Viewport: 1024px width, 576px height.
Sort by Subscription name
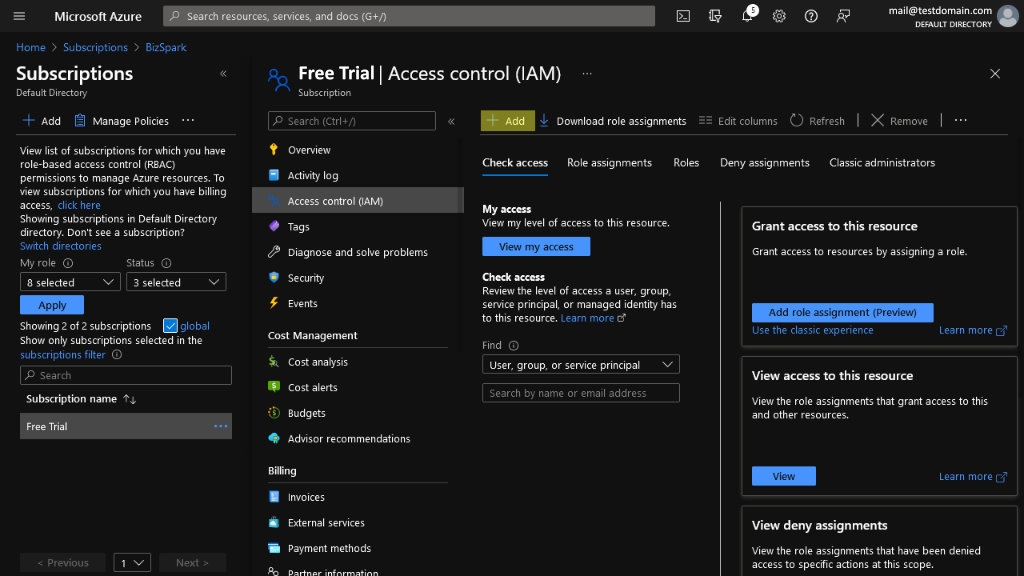click(x=81, y=399)
